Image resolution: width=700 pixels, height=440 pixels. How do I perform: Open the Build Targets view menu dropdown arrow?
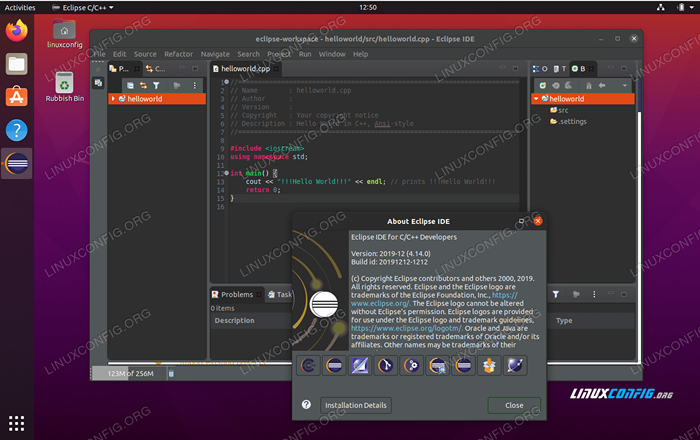coord(625,85)
